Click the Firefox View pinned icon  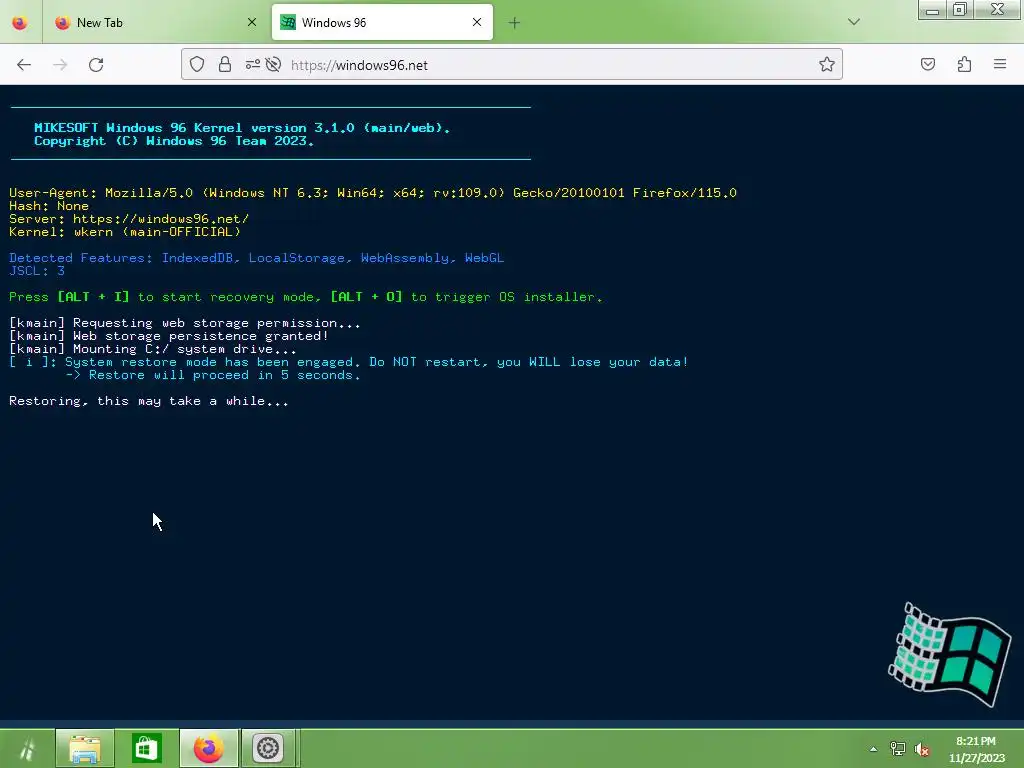pyautogui.click(x=20, y=23)
